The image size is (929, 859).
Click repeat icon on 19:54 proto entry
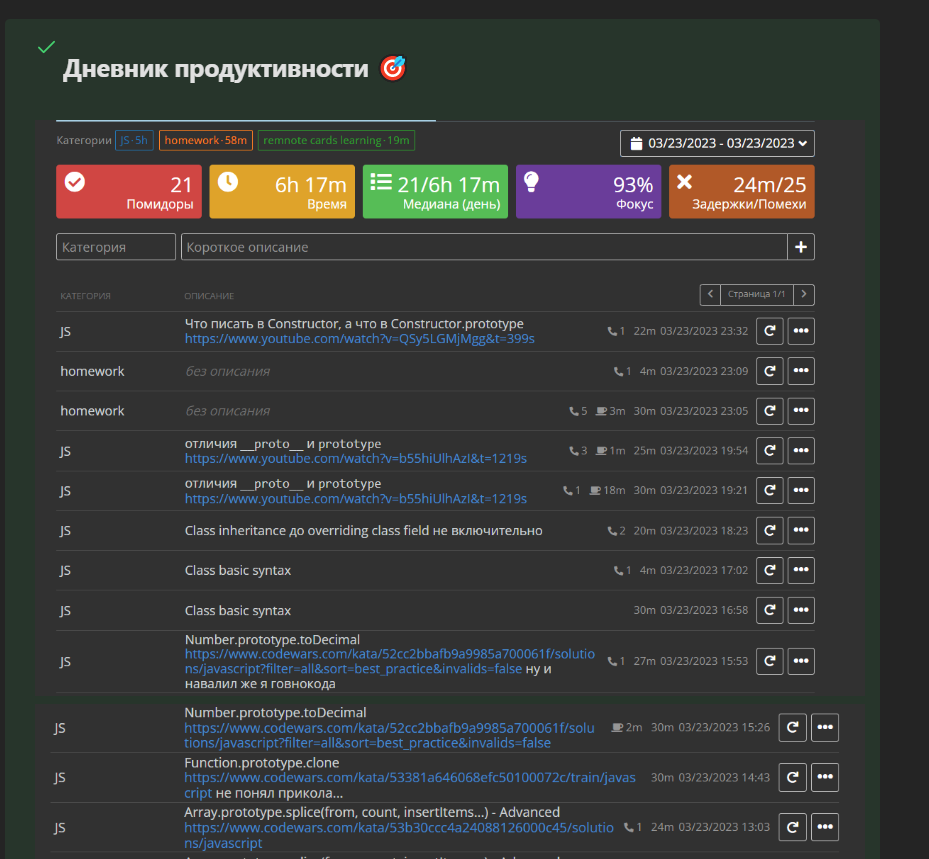(769, 451)
